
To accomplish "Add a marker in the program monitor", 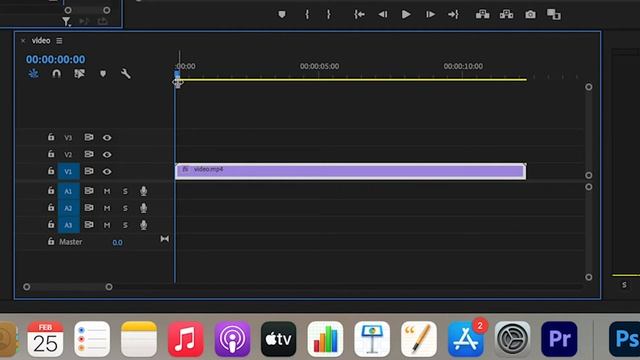I will [282, 15].
